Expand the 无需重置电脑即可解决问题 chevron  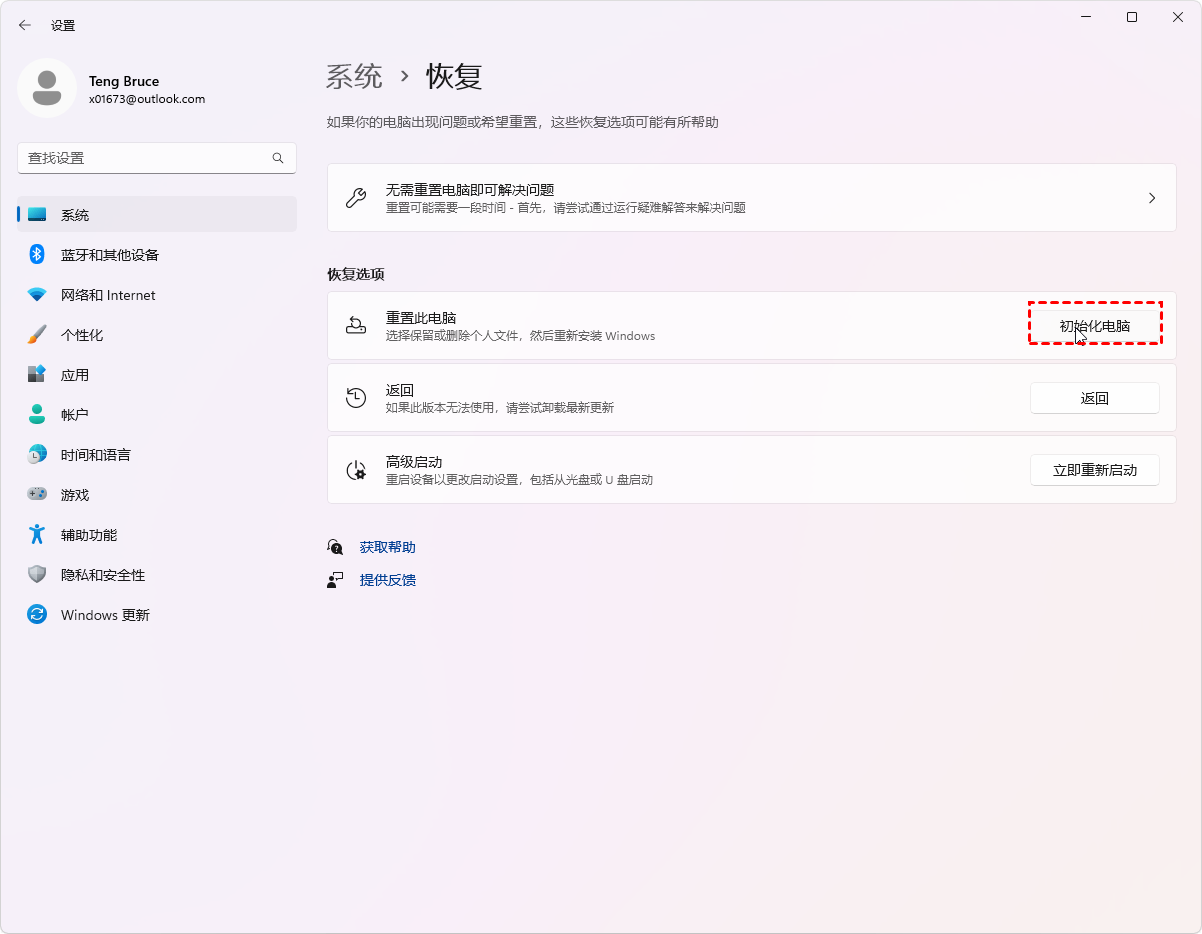click(x=1152, y=198)
